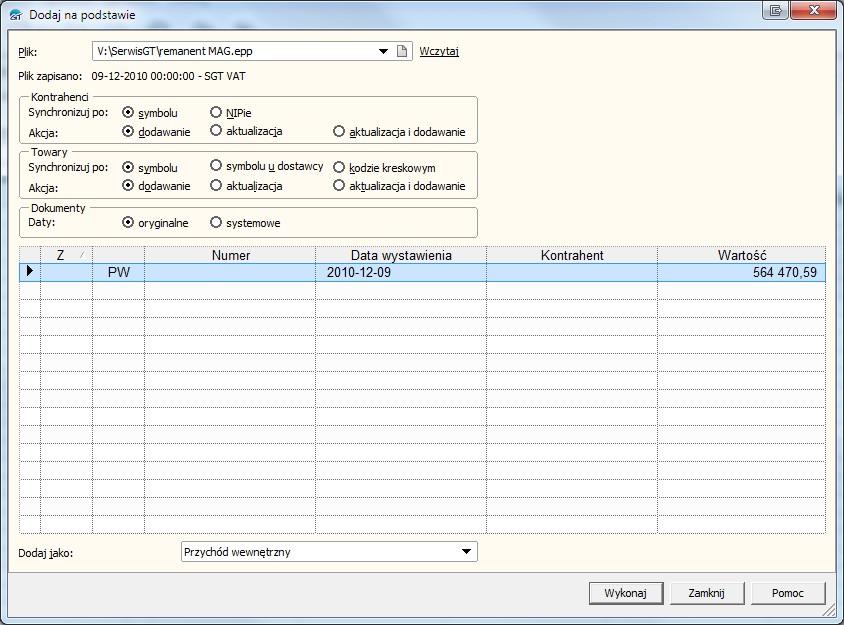Click the Pomoc button

(787, 593)
